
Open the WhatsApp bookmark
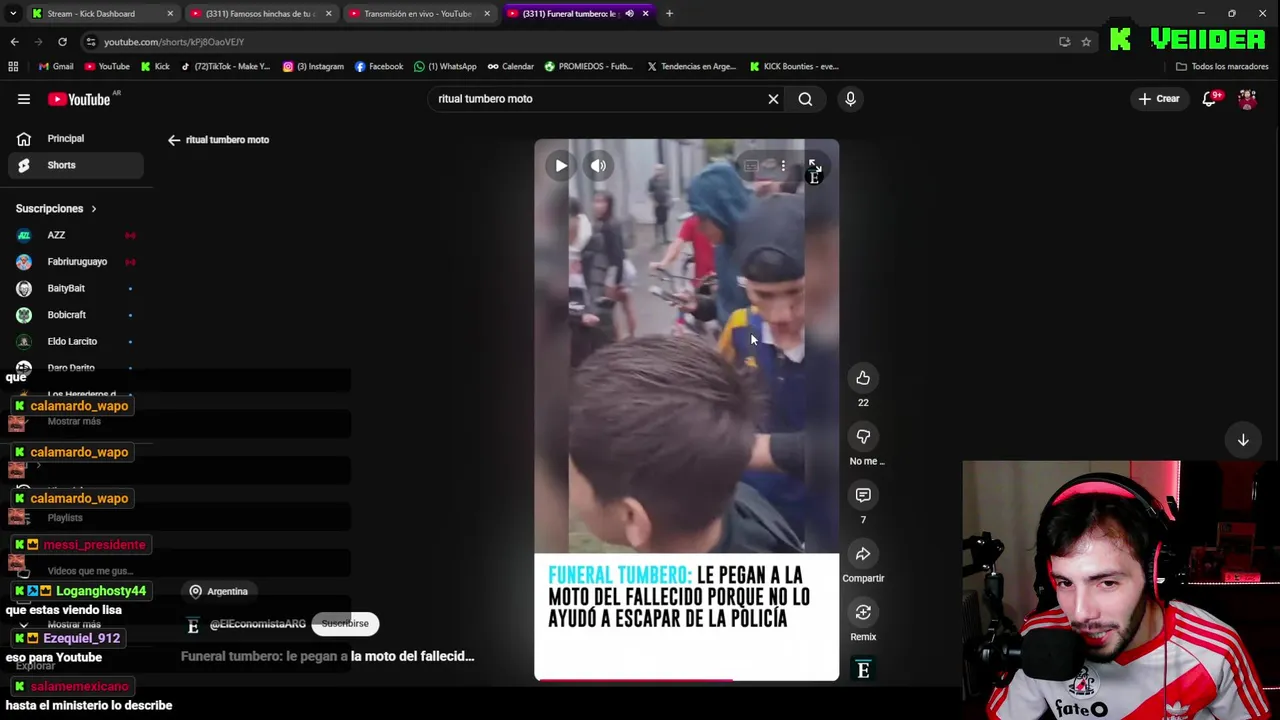[x=445, y=67]
